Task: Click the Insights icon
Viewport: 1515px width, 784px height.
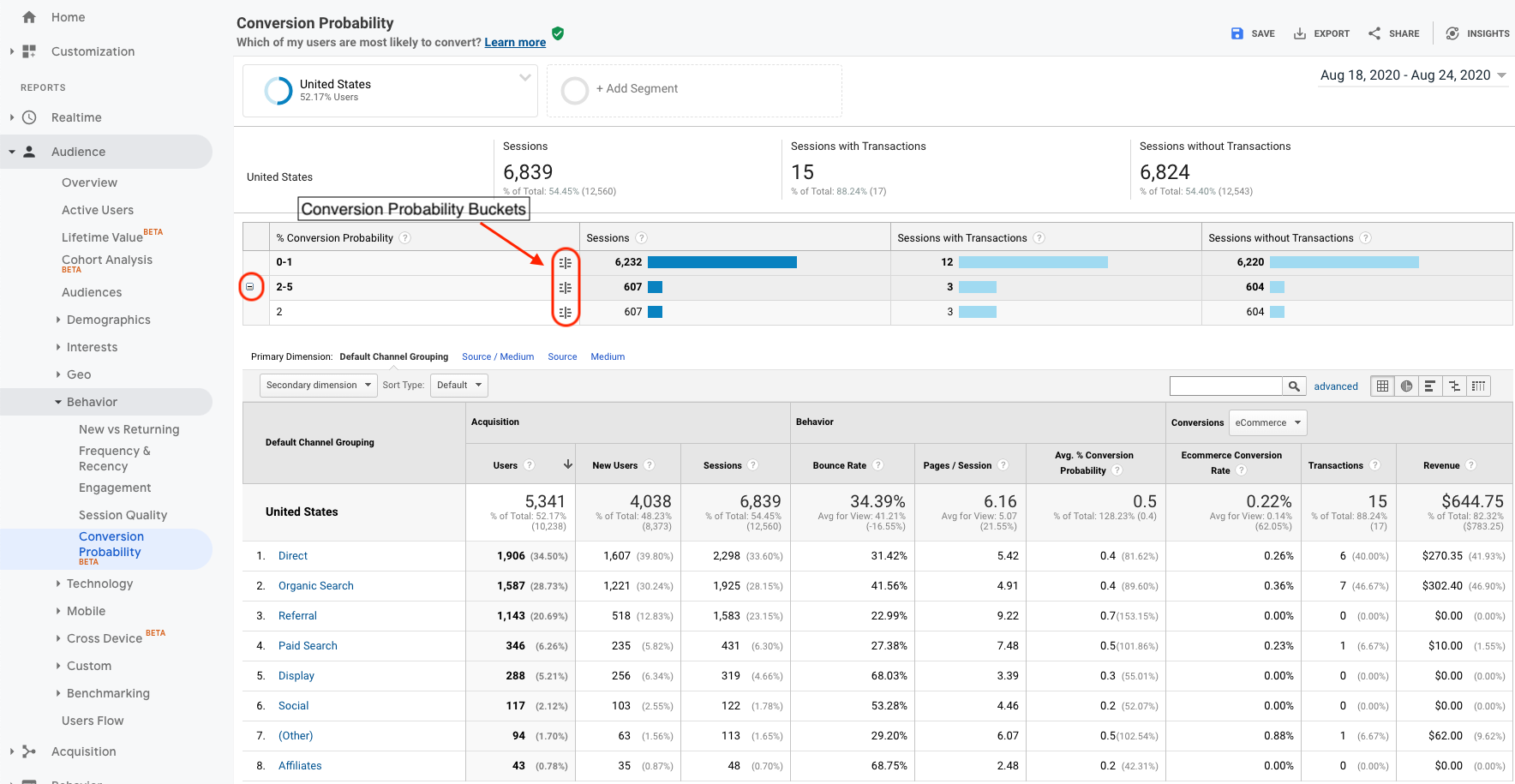Action: tap(1476, 33)
